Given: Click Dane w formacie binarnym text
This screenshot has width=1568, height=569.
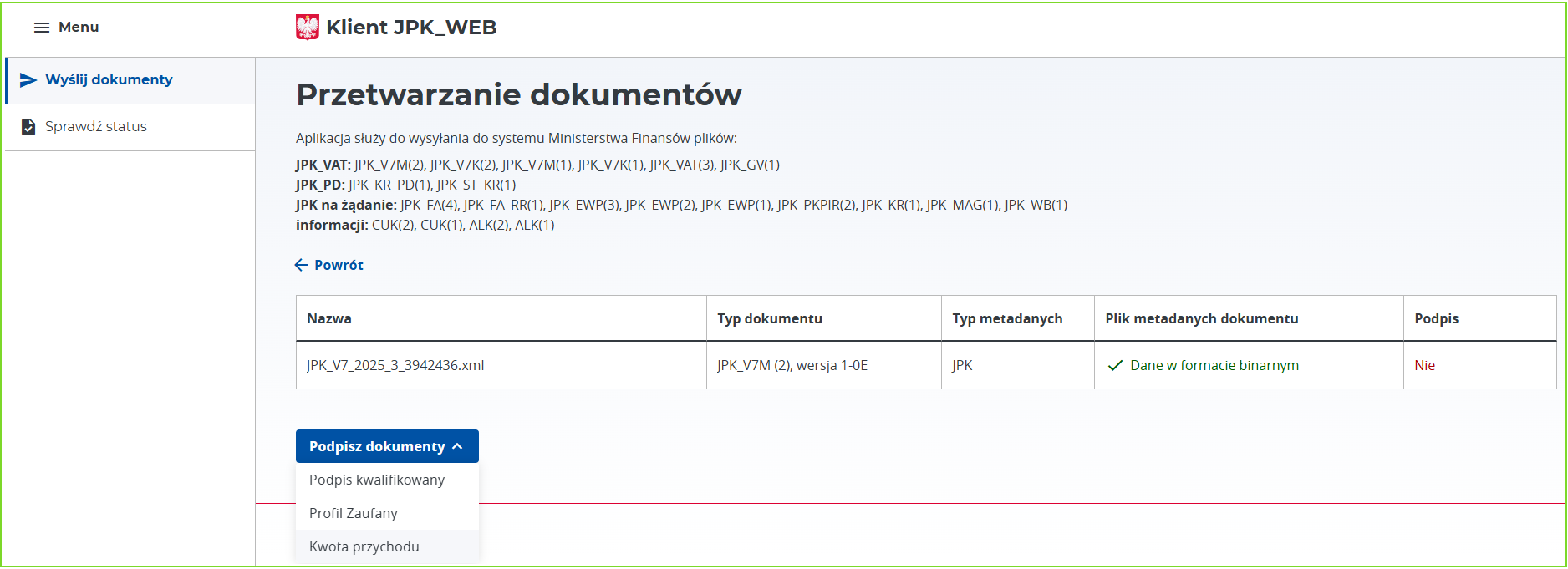Looking at the screenshot, I should pos(1214,365).
